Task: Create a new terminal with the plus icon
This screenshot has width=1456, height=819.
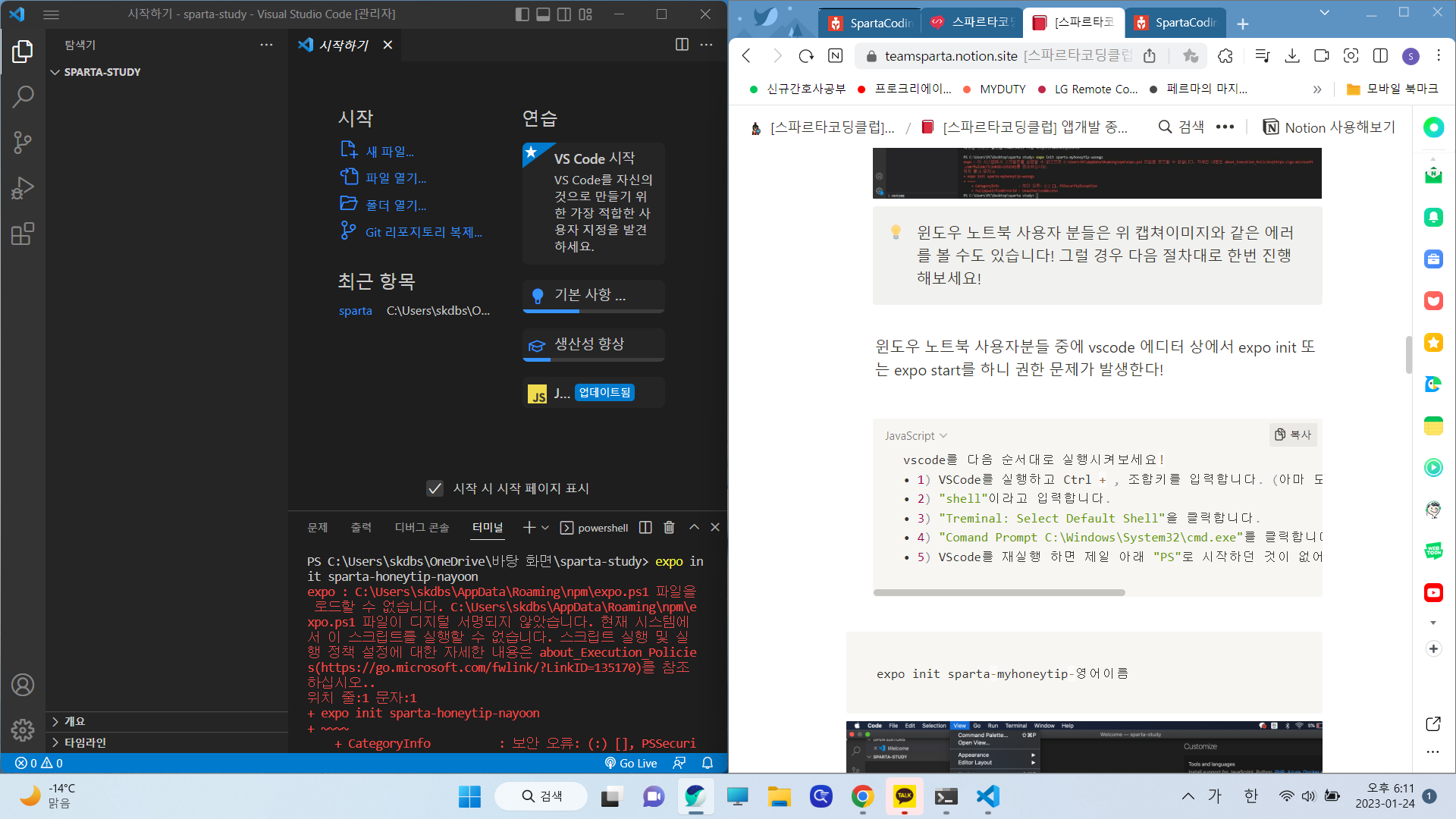Action: tap(529, 527)
